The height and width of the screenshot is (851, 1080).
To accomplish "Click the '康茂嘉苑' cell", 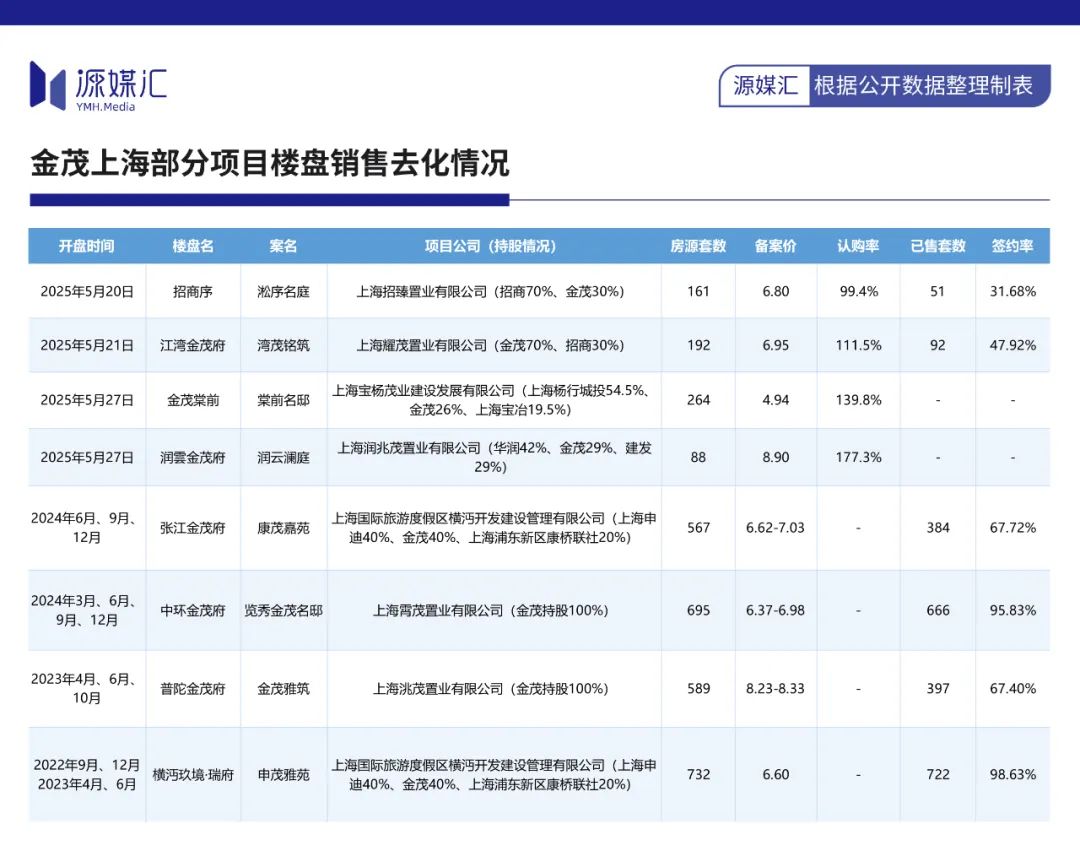I will pyautogui.click(x=283, y=527).
